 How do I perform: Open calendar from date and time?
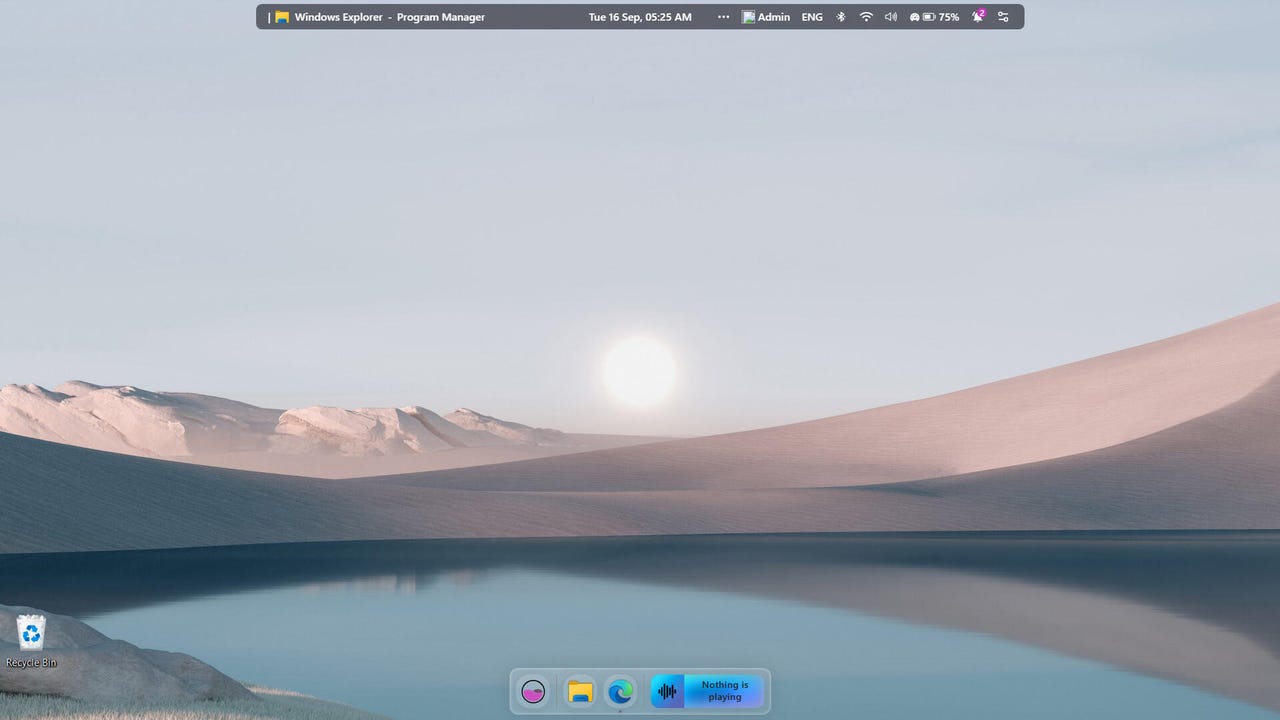640,17
